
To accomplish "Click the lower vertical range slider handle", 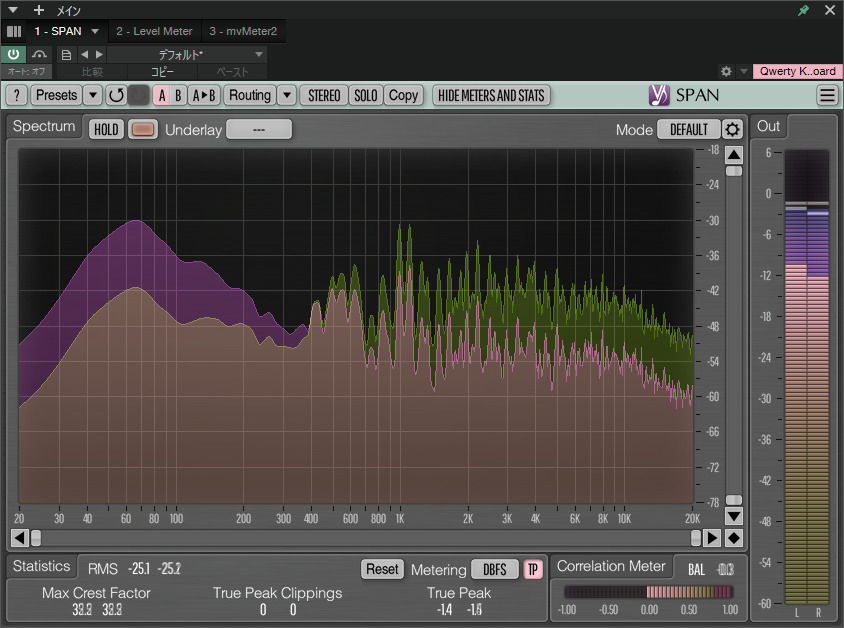I will point(734,499).
